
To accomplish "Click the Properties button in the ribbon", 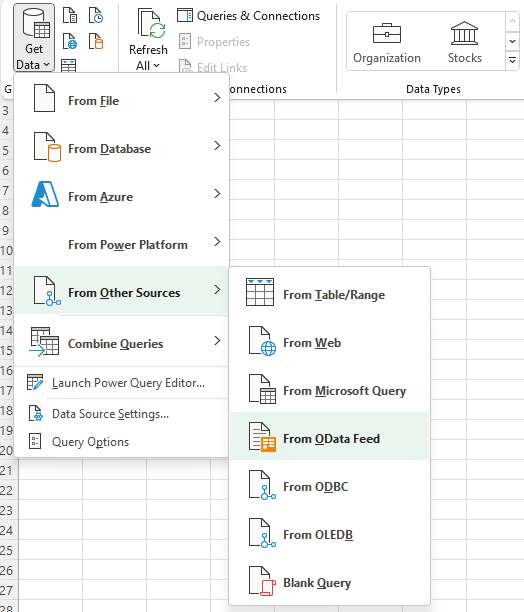I will (215, 41).
